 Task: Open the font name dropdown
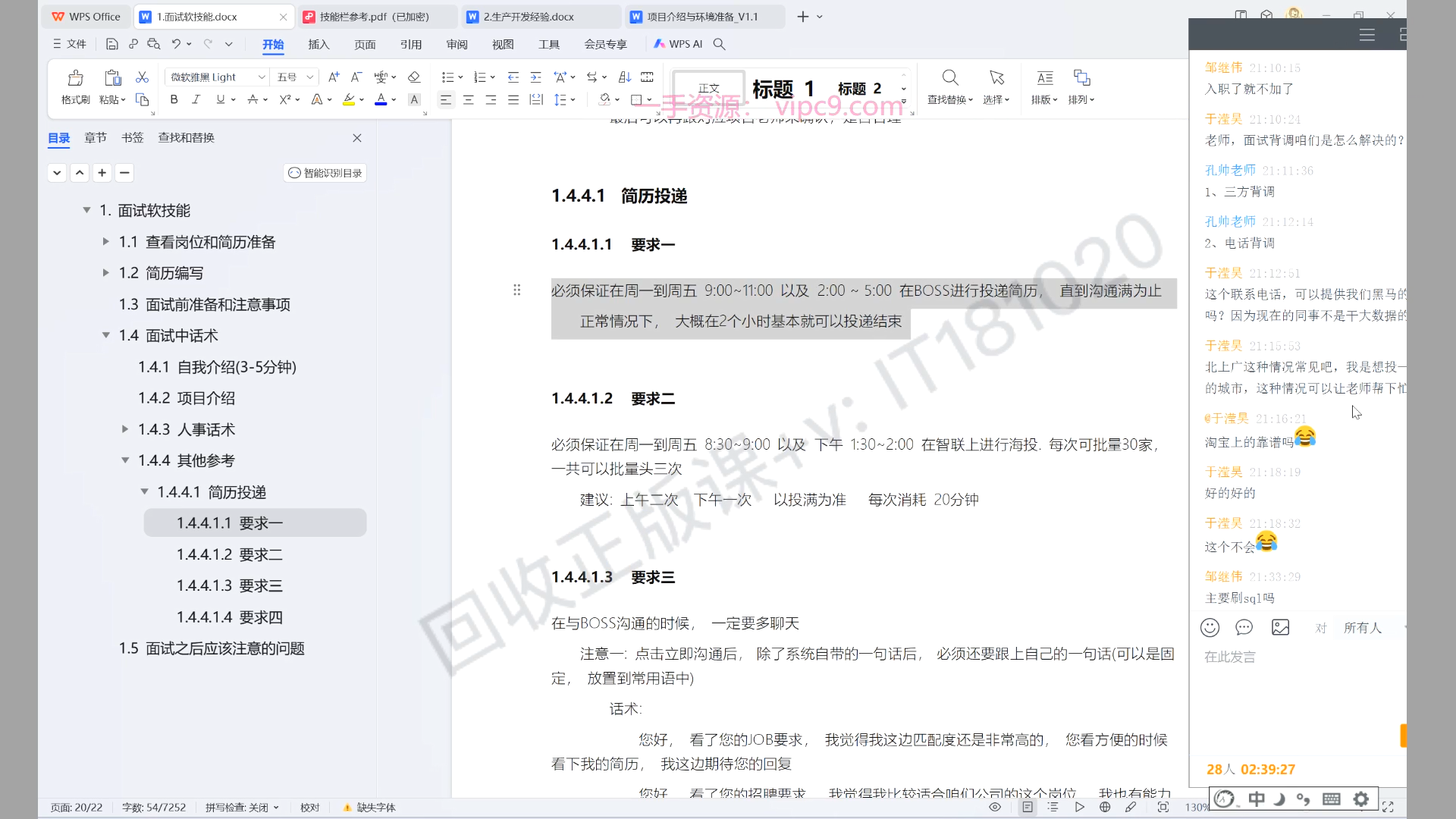point(262,77)
